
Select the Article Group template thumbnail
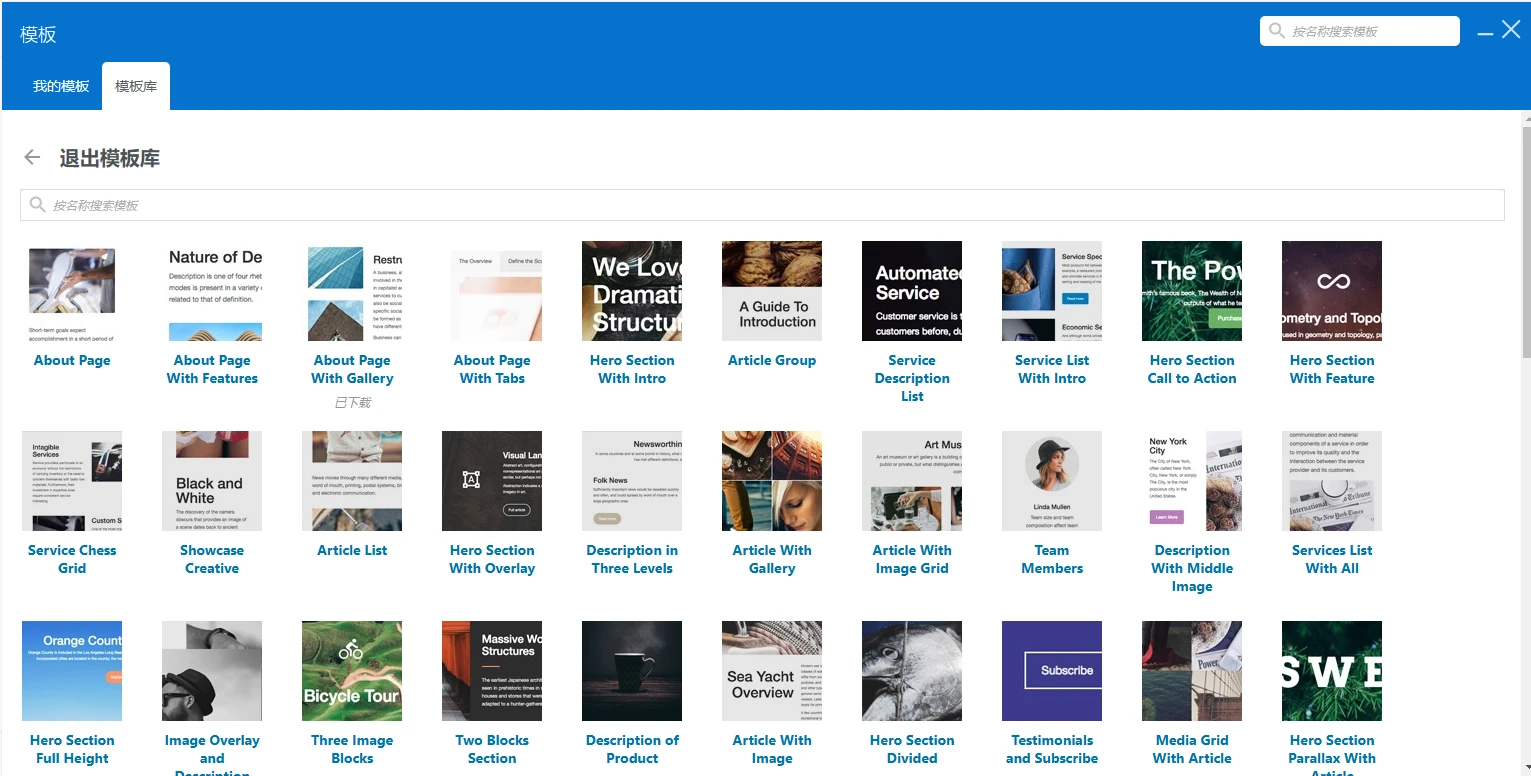click(771, 290)
